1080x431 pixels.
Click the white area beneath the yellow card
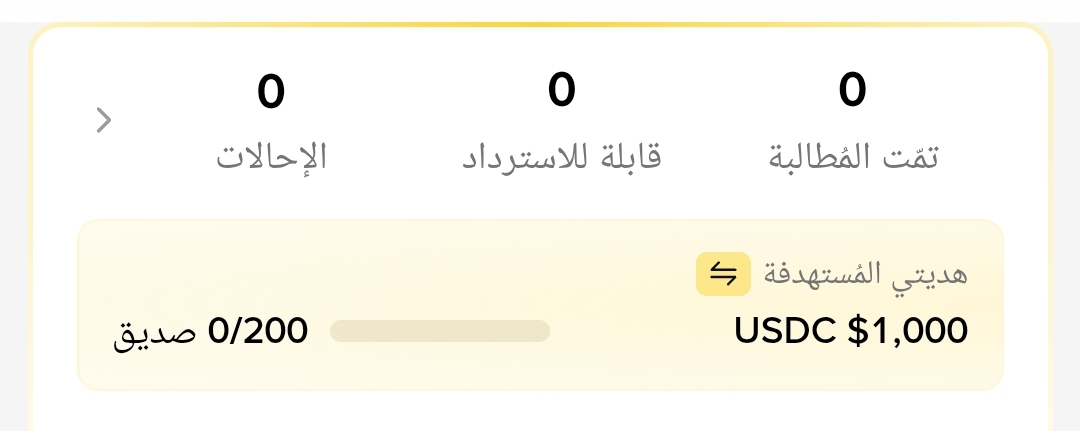[x=540, y=412]
